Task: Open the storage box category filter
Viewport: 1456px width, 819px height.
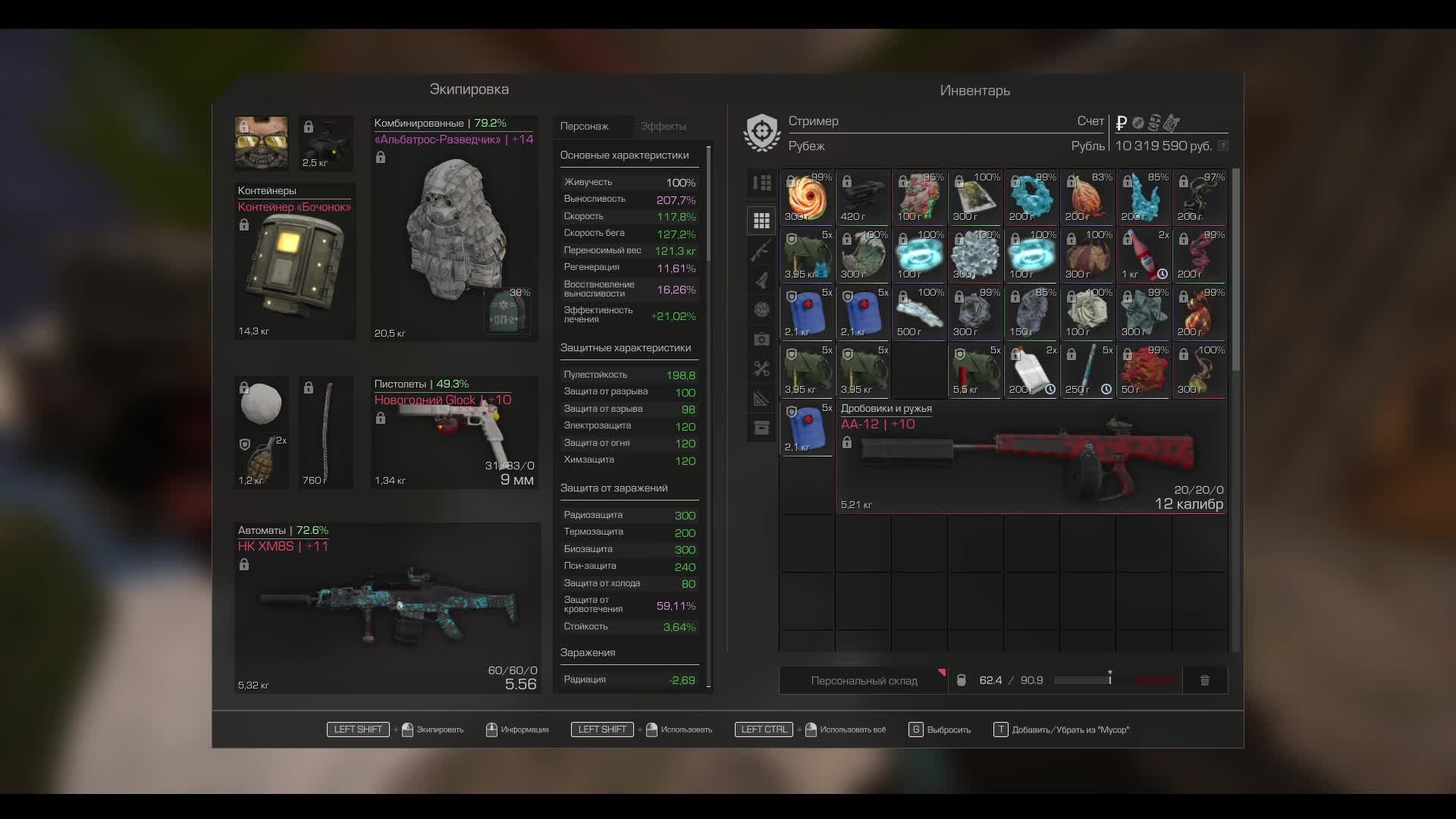Action: [761, 428]
